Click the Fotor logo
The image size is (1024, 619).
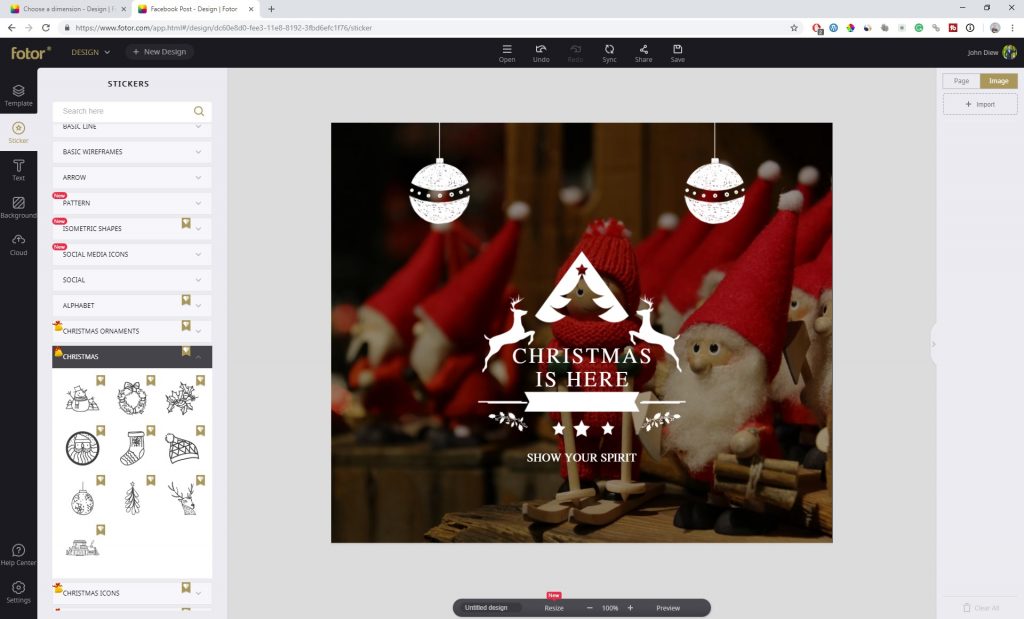30,53
